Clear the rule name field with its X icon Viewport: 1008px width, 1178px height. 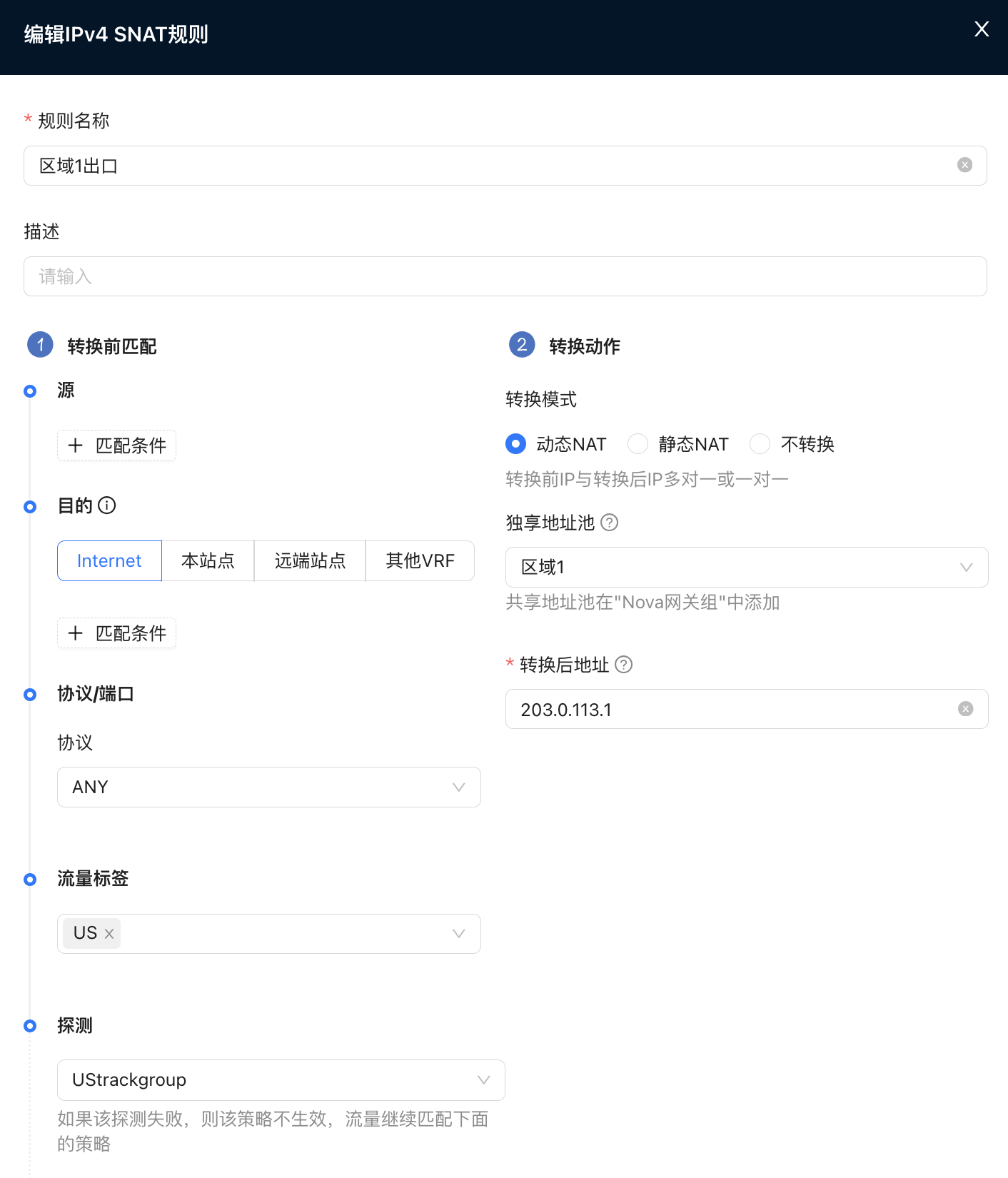(964, 165)
